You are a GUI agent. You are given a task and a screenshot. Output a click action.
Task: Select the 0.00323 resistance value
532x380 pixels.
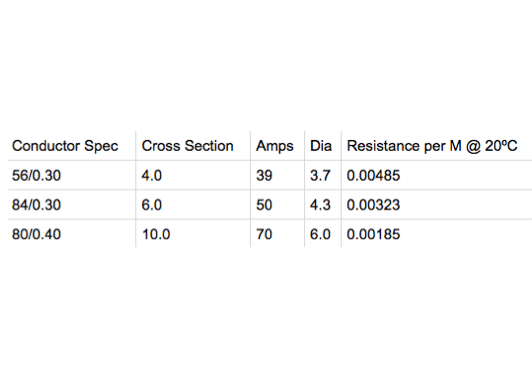tap(373, 205)
